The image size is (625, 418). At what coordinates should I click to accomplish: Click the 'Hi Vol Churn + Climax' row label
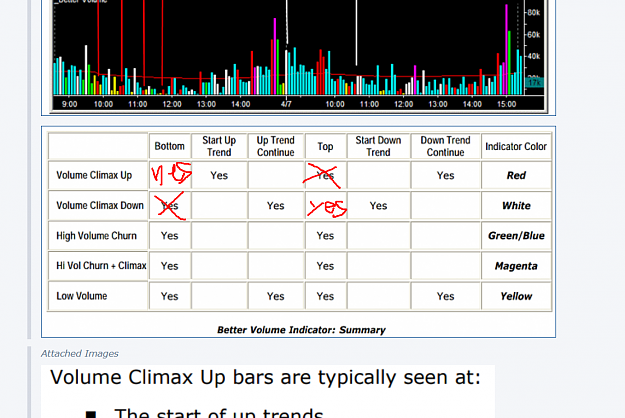tap(101, 266)
